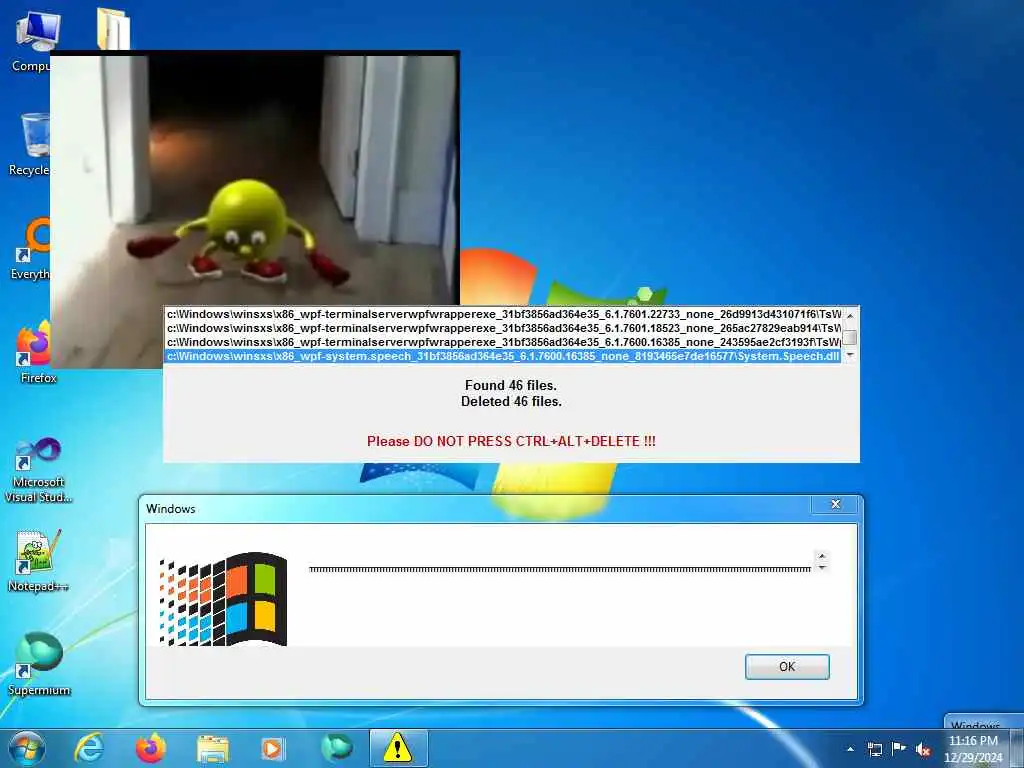Screen dimensions: 1024x768
Task: Open Supermium taskbar icon
Action: 336,748
